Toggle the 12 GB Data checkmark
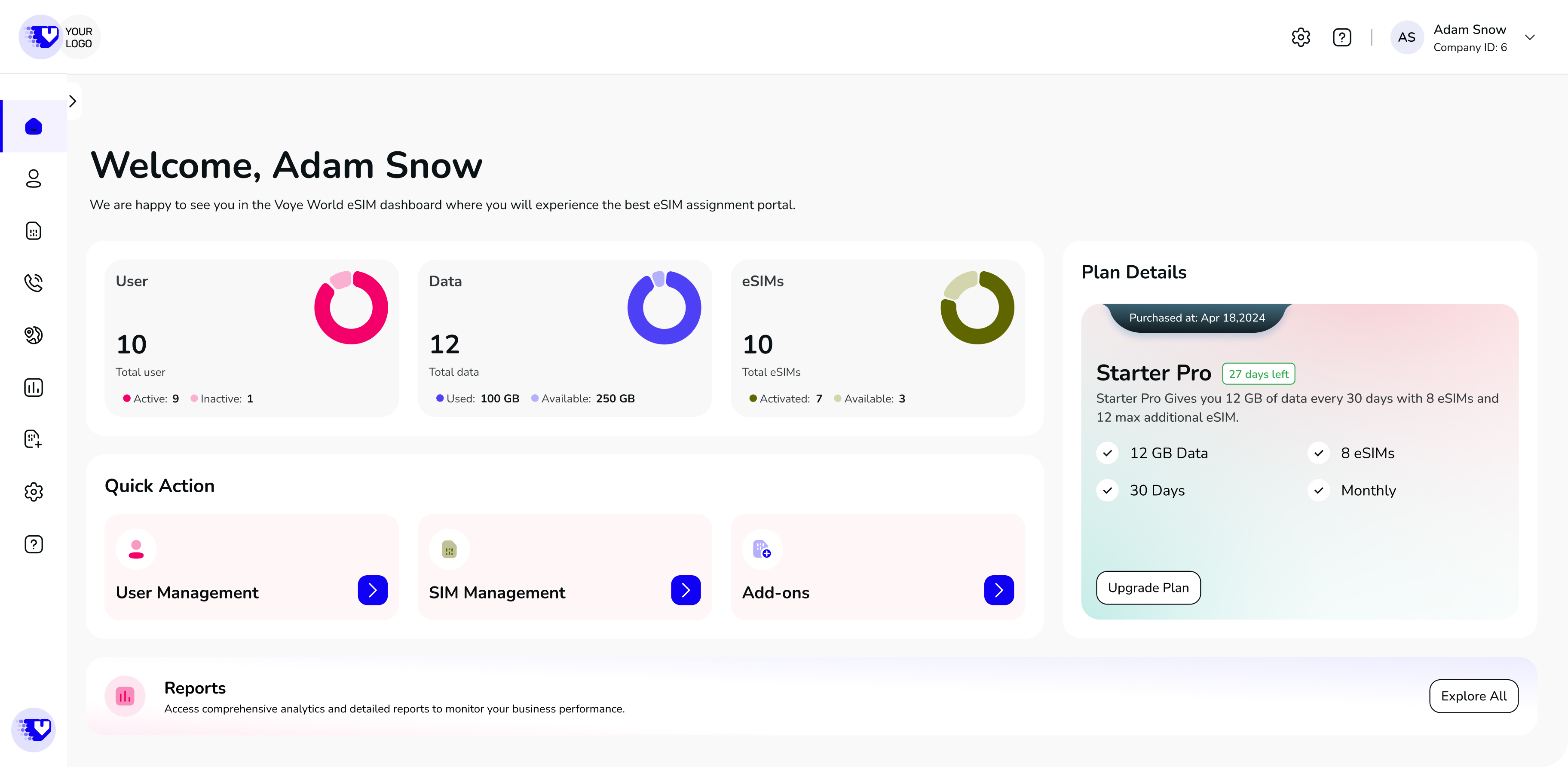 tap(1107, 453)
